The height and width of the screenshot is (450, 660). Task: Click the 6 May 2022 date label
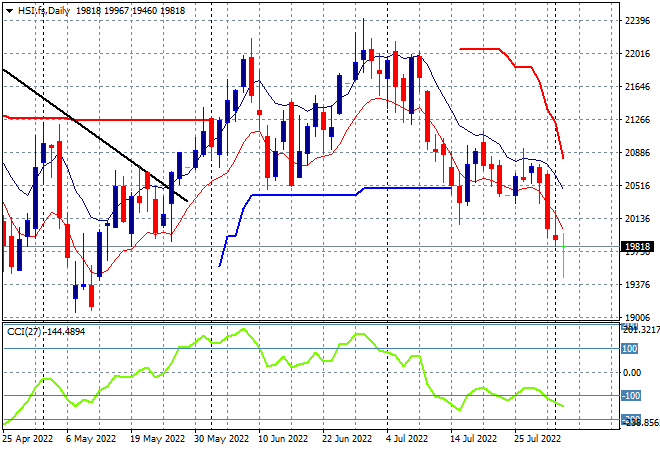point(90,439)
